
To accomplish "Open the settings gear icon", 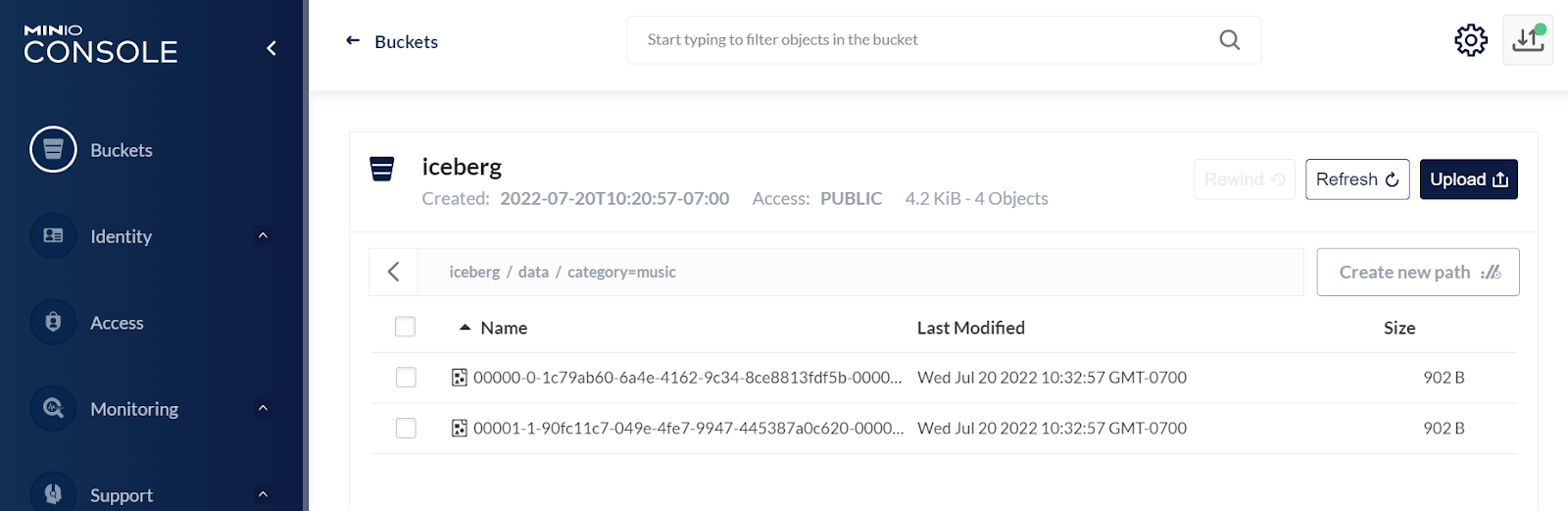I will 1470,40.
